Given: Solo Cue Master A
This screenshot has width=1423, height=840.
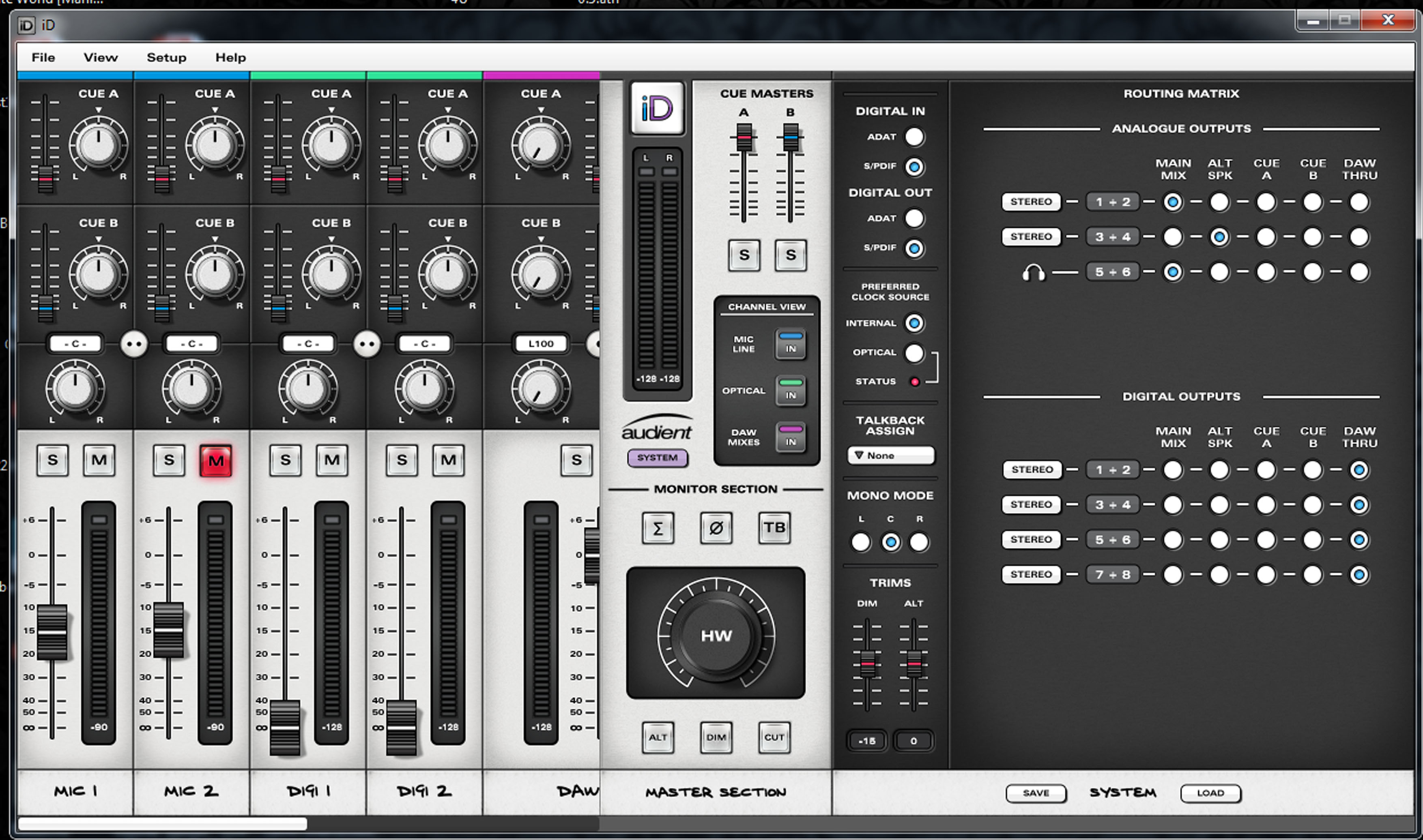Looking at the screenshot, I should (744, 255).
